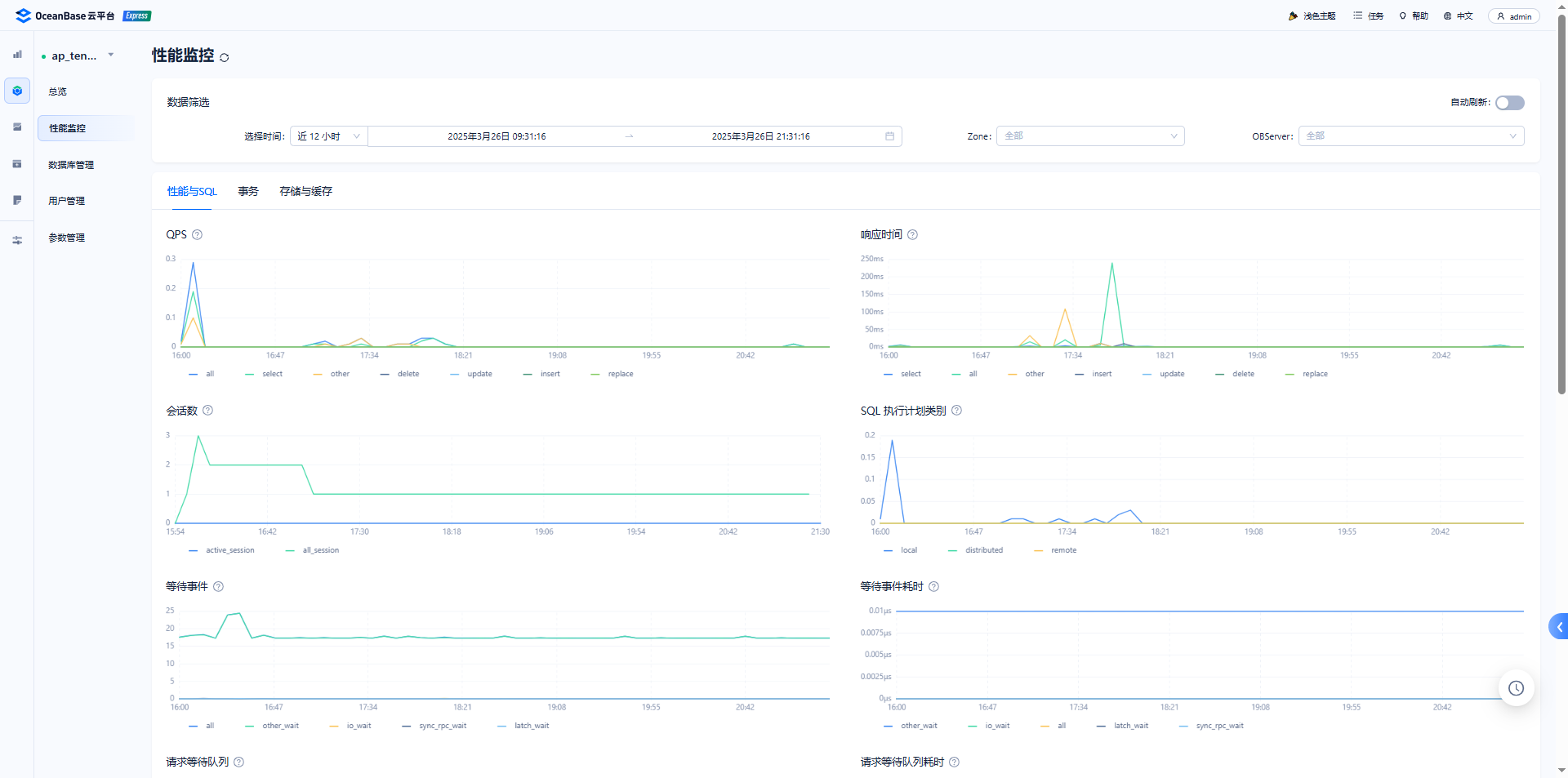The height and width of the screenshot is (778, 1568).
Task: Click the calendar icon in date range picker
Action: tap(889, 136)
